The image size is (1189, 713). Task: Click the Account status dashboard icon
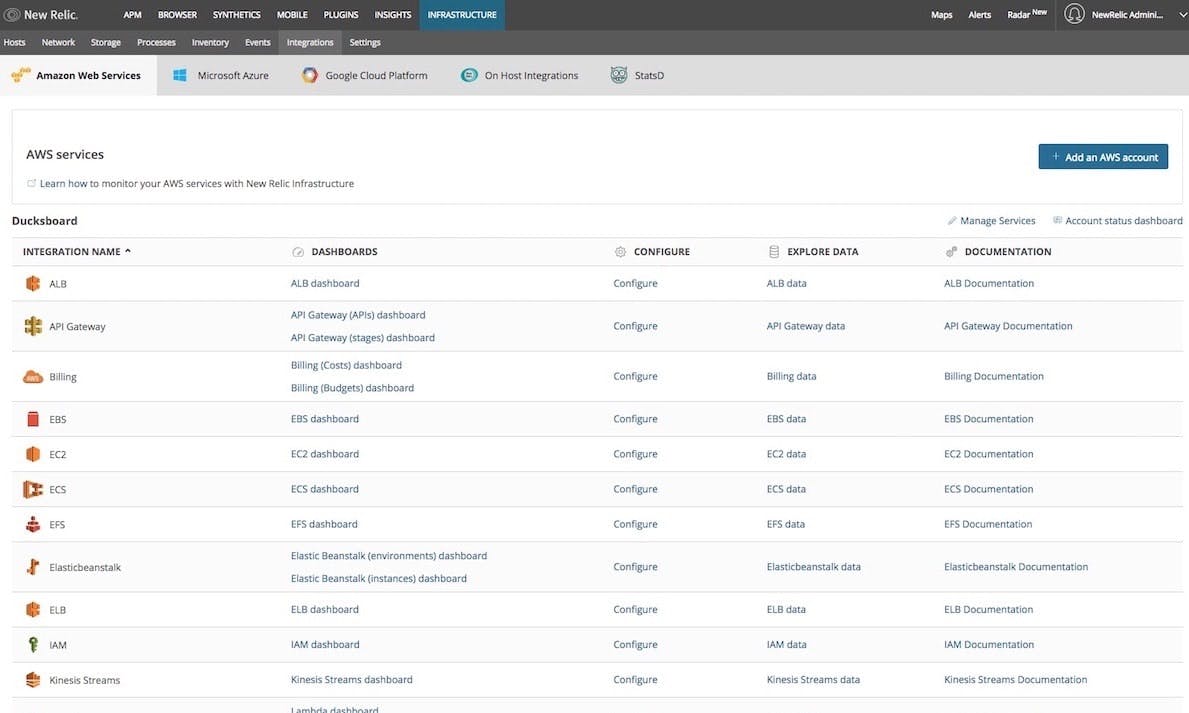1057,220
